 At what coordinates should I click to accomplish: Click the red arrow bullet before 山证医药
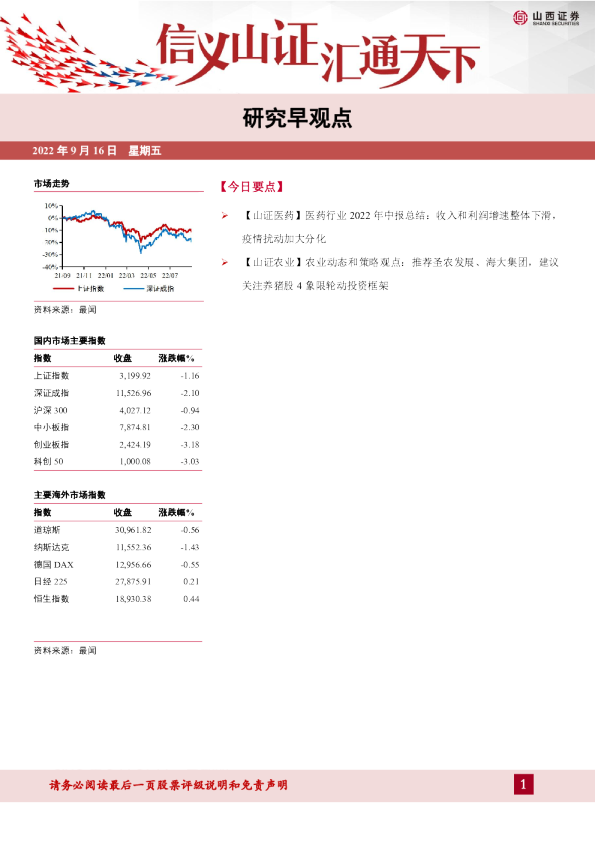pos(224,216)
